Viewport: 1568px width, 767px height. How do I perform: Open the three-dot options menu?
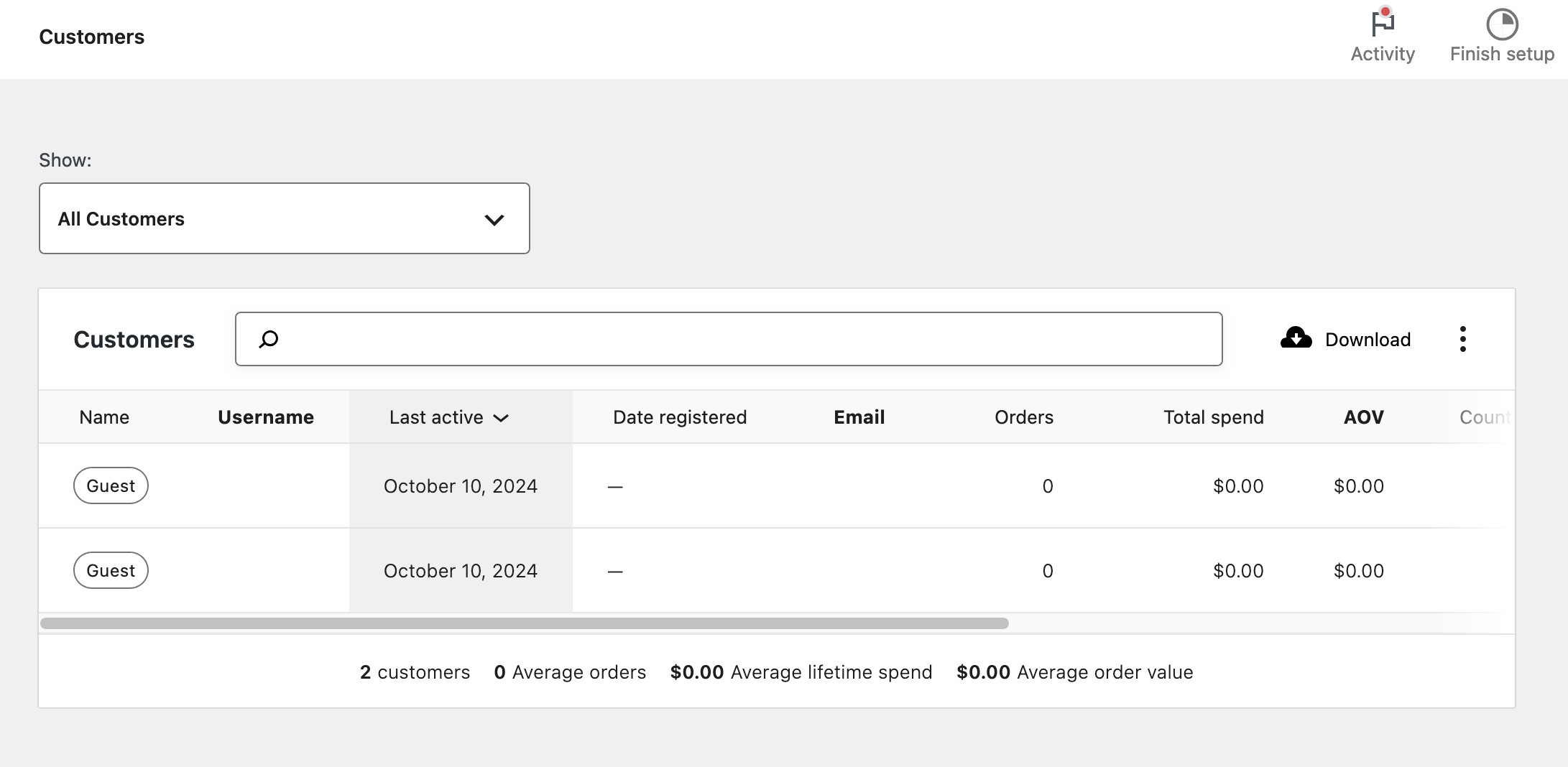coord(1462,338)
